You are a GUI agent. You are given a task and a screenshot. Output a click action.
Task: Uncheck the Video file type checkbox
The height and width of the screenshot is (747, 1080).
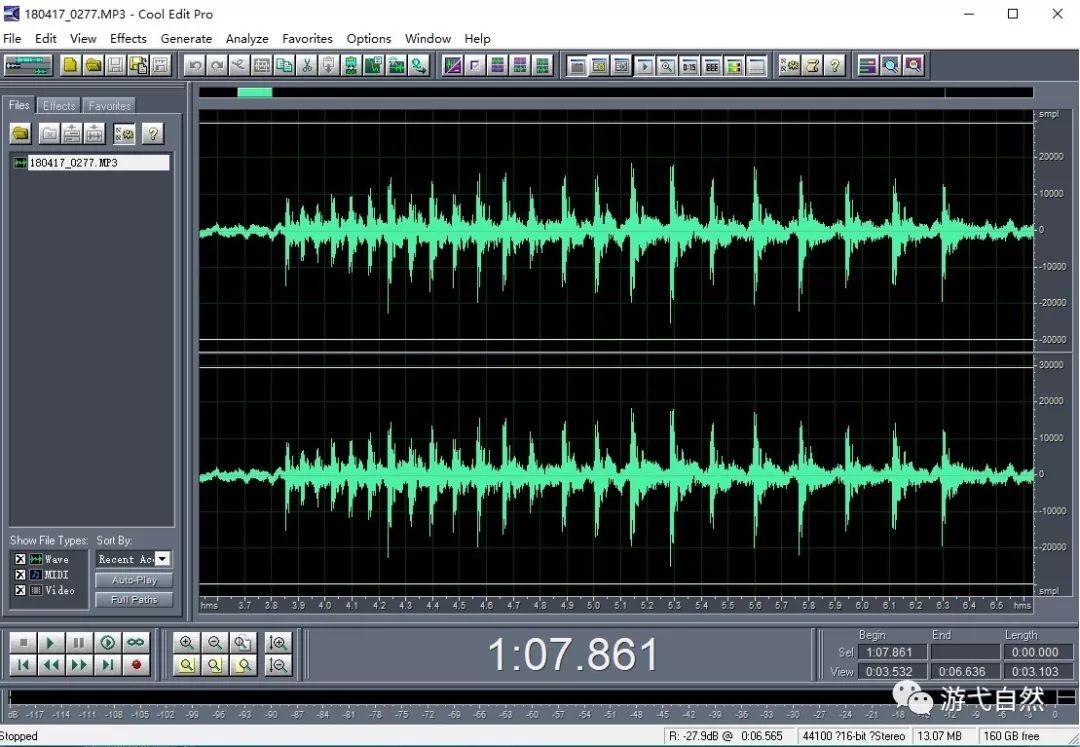pos(20,591)
